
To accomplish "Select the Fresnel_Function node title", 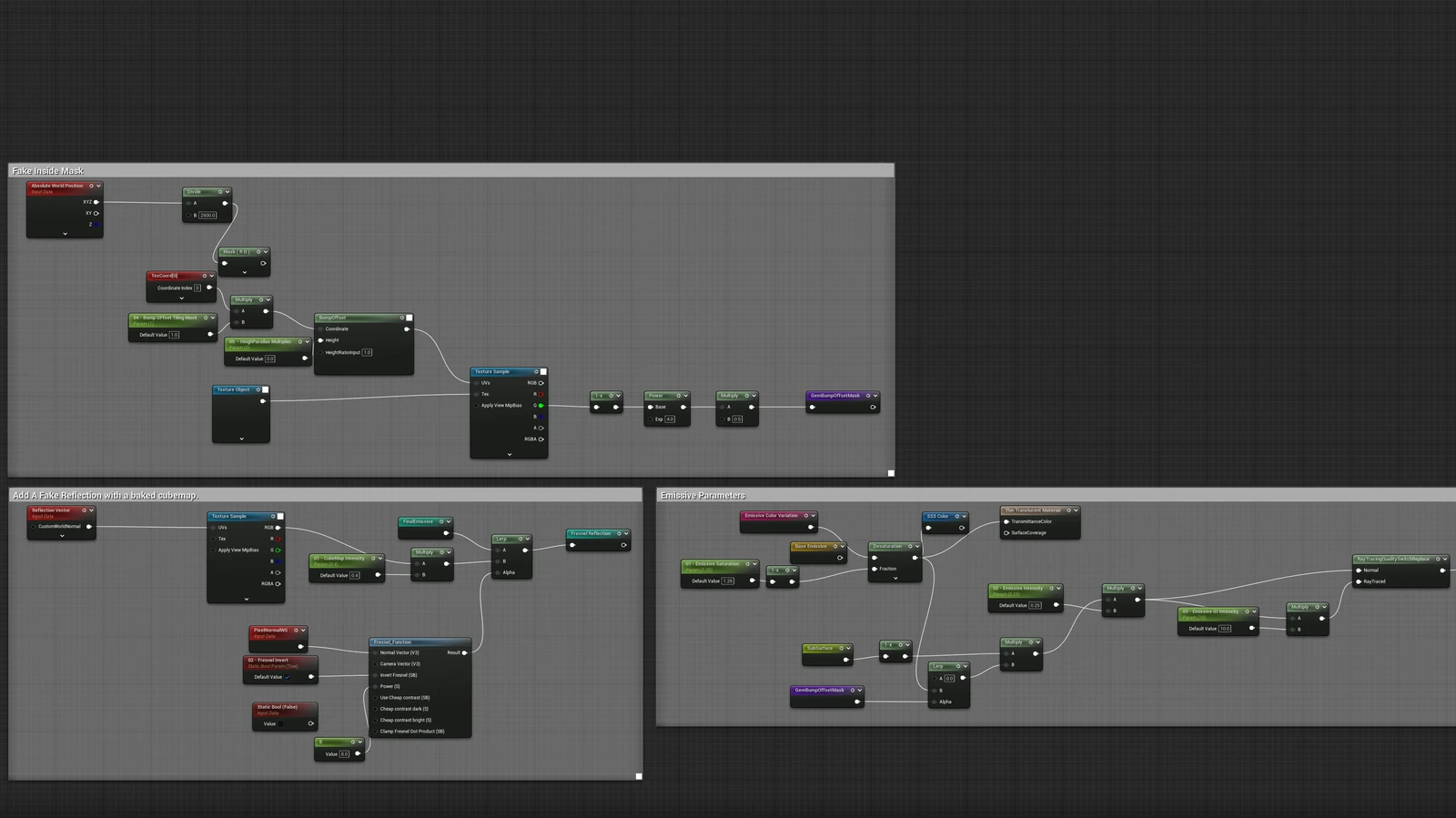I will click(x=393, y=642).
